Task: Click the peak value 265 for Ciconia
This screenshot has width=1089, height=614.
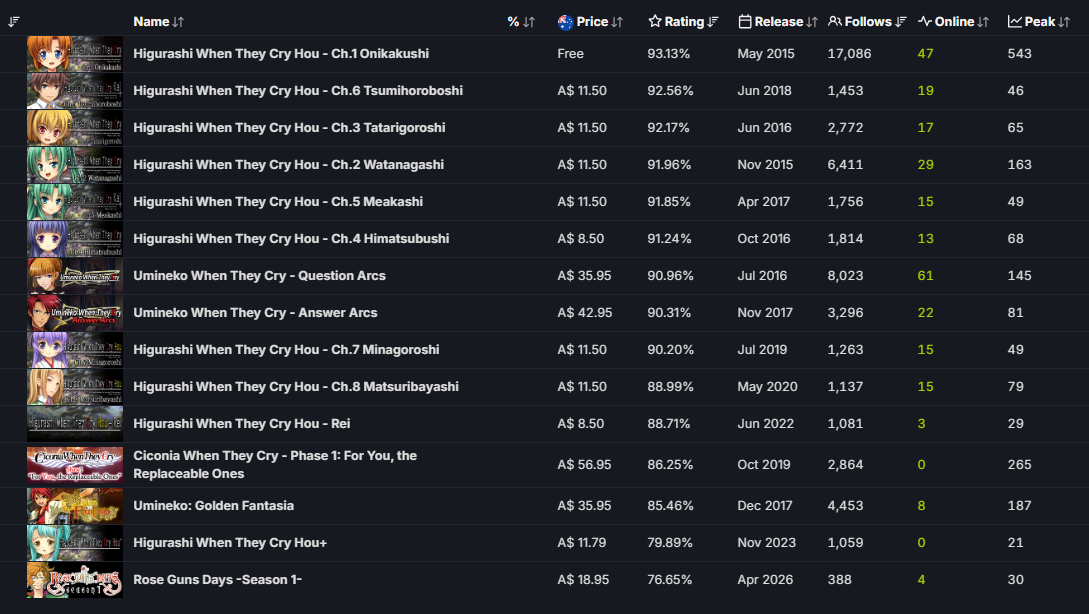Action: coord(1020,465)
